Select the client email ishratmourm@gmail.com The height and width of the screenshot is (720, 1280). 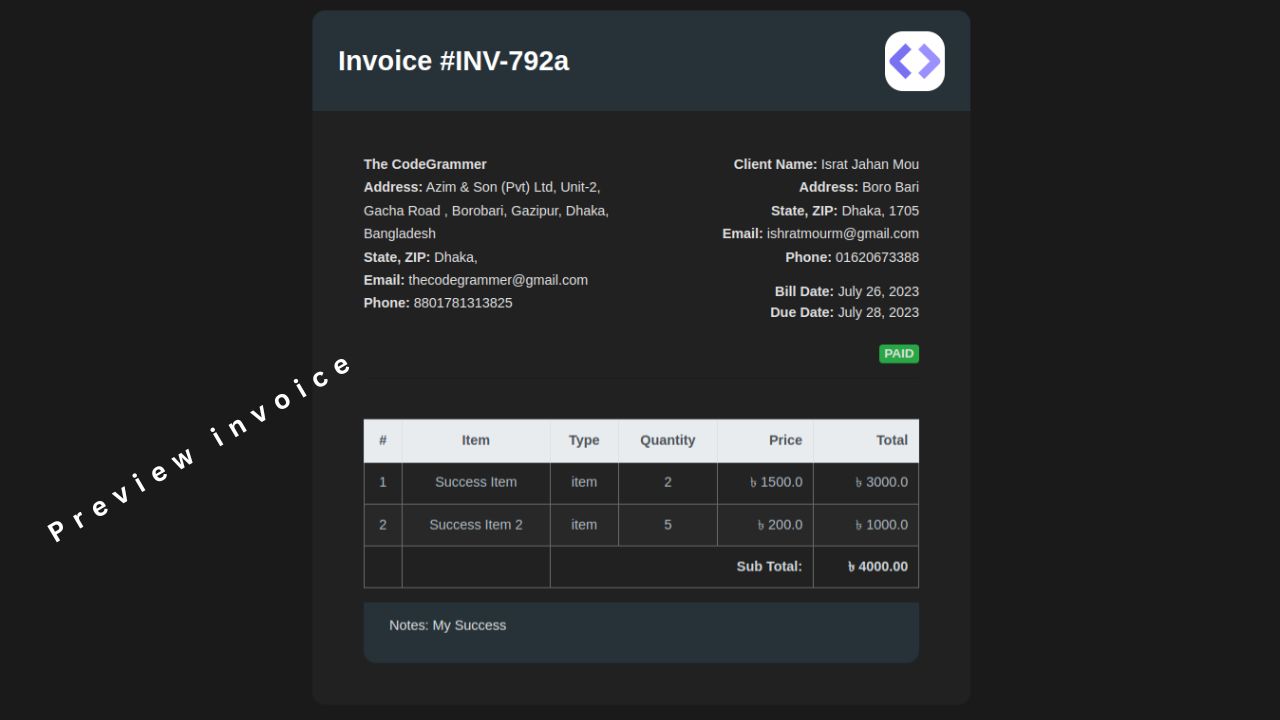tap(843, 234)
